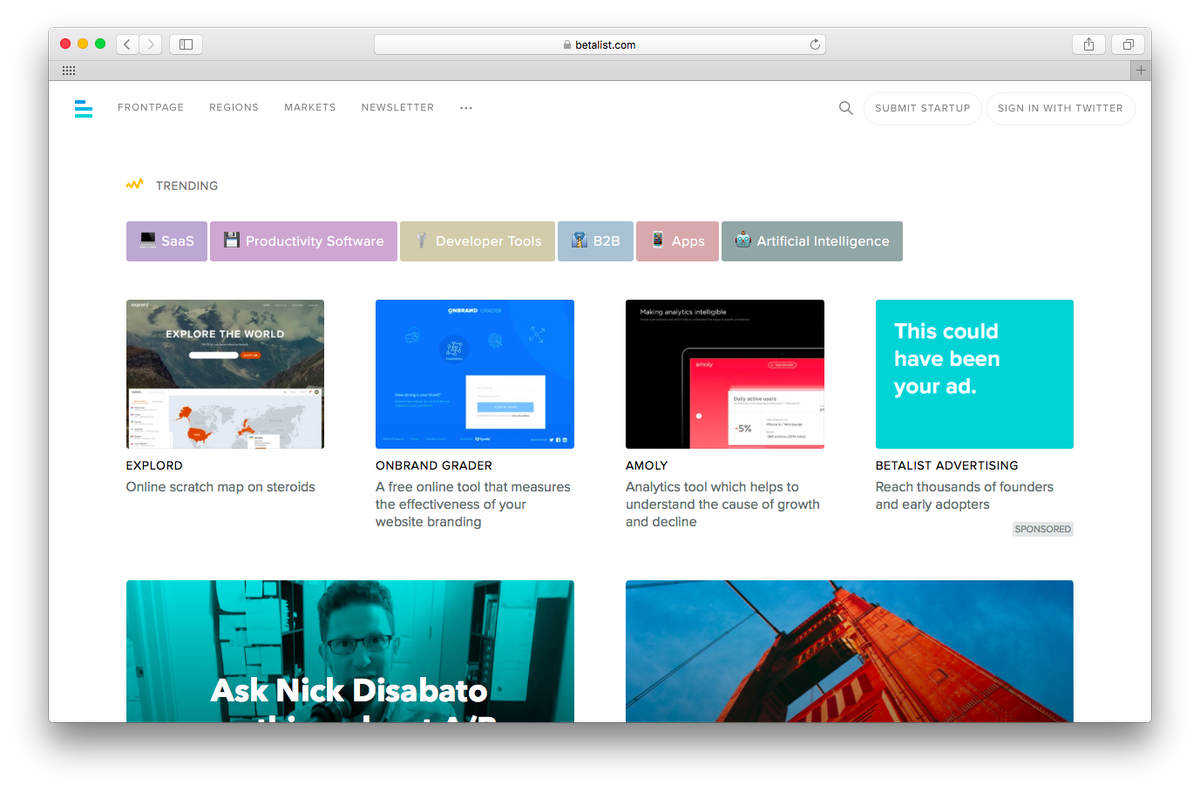
Task: Select the B2B trending tag
Action: 595,241
